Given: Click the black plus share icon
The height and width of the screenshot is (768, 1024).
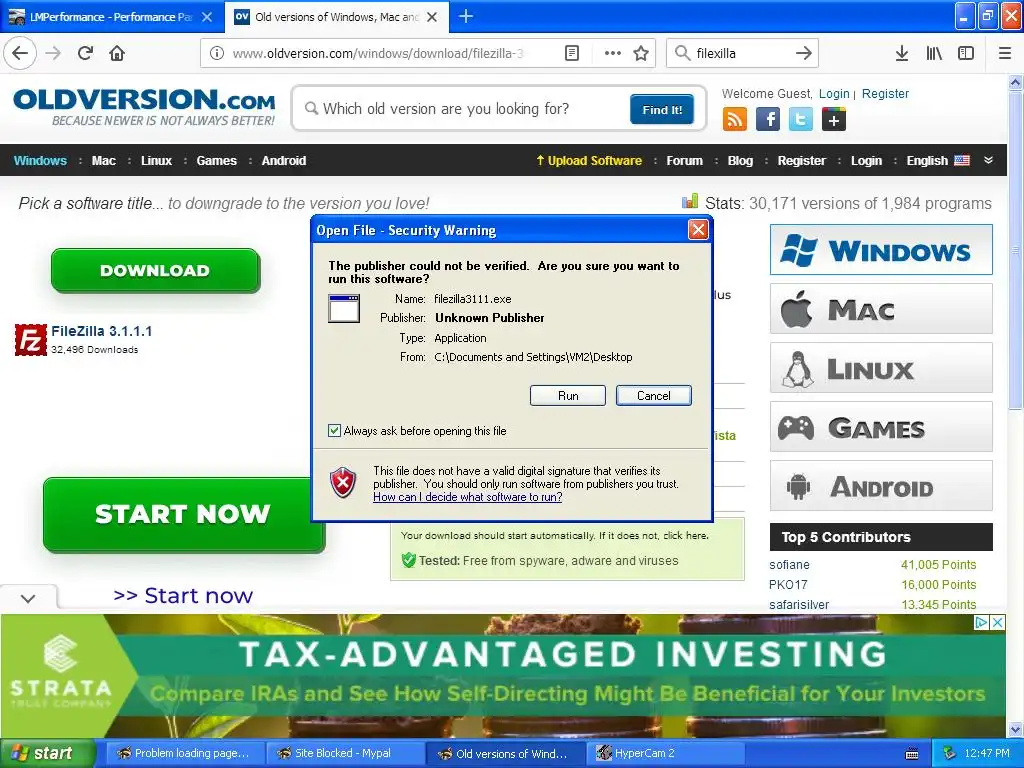Looking at the screenshot, I should pos(833,119).
